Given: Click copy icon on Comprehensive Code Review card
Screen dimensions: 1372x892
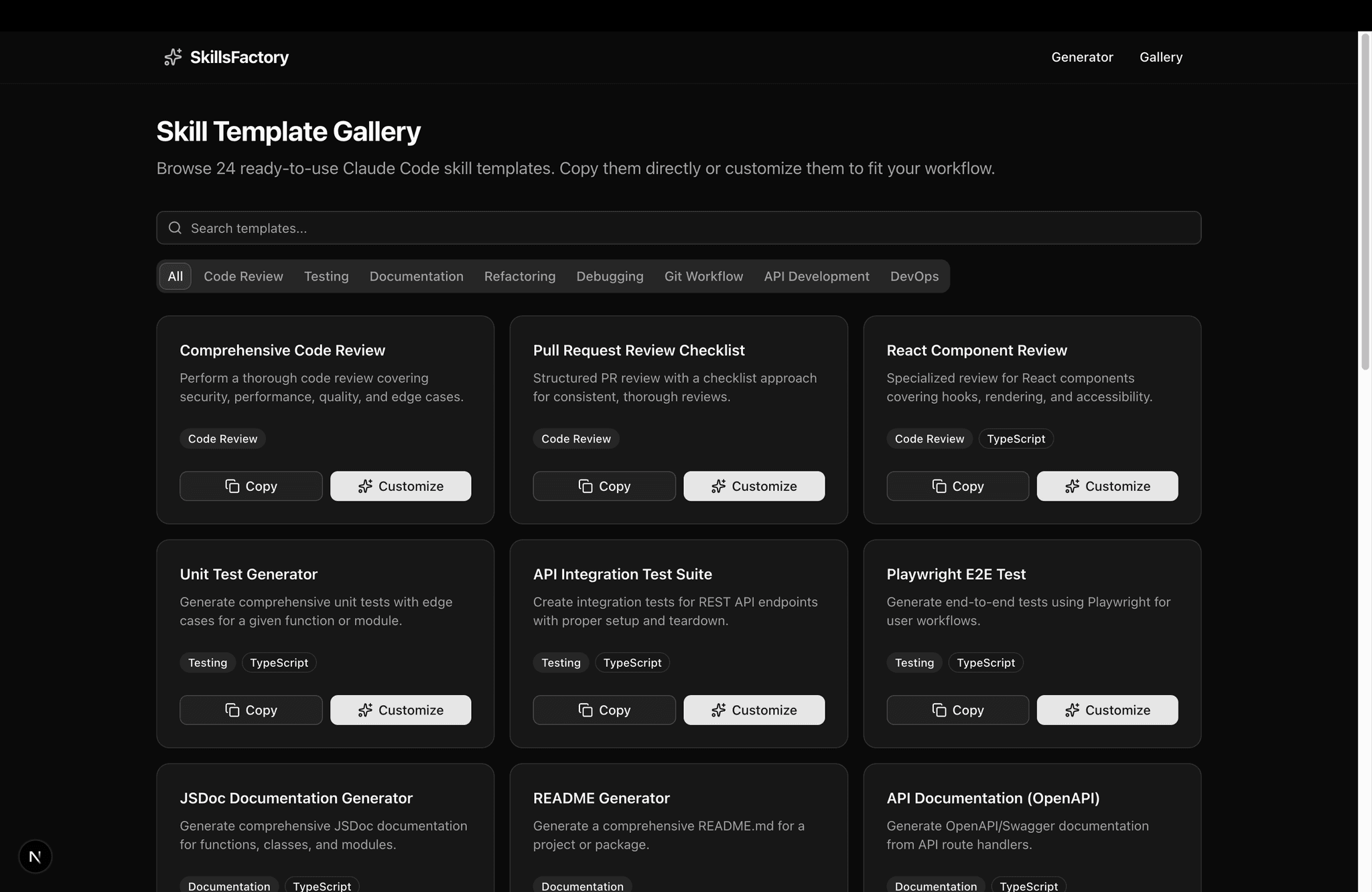Looking at the screenshot, I should point(232,486).
